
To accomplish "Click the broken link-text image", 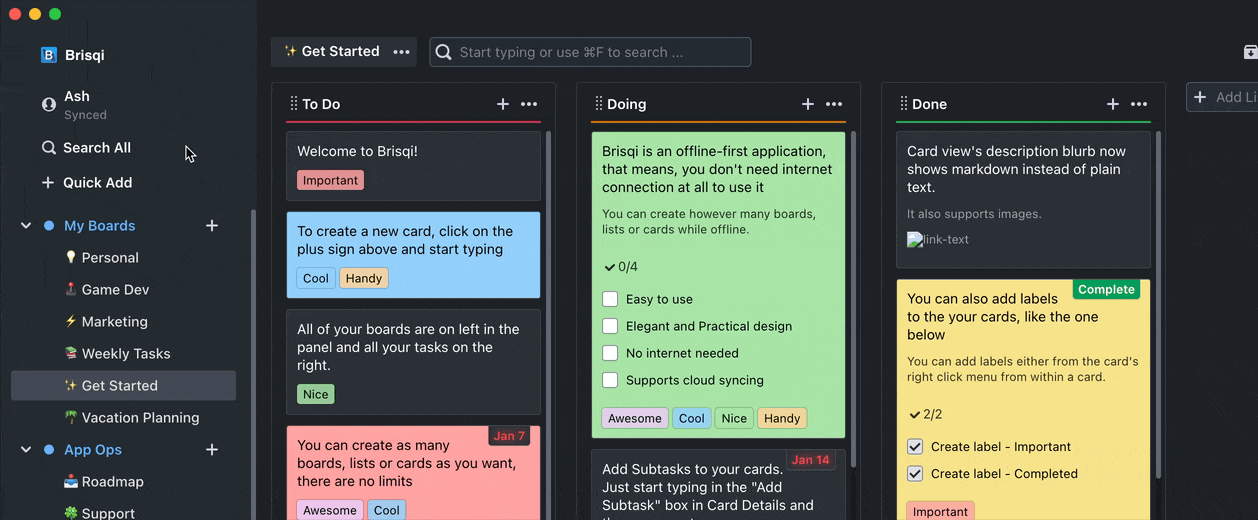I will click(x=938, y=240).
